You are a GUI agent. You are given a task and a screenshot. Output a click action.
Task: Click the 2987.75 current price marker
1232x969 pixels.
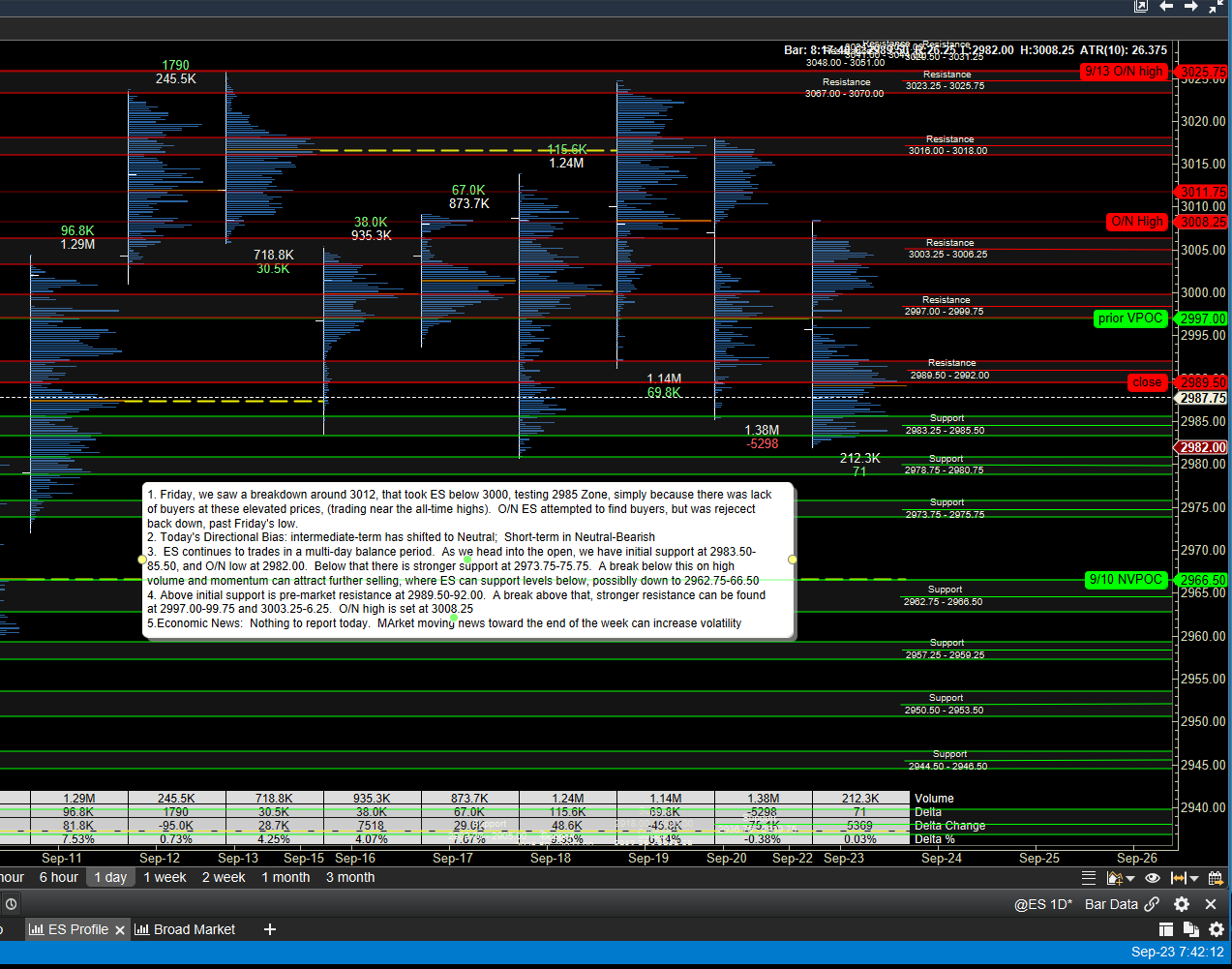pyautogui.click(x=1202, y=398)
